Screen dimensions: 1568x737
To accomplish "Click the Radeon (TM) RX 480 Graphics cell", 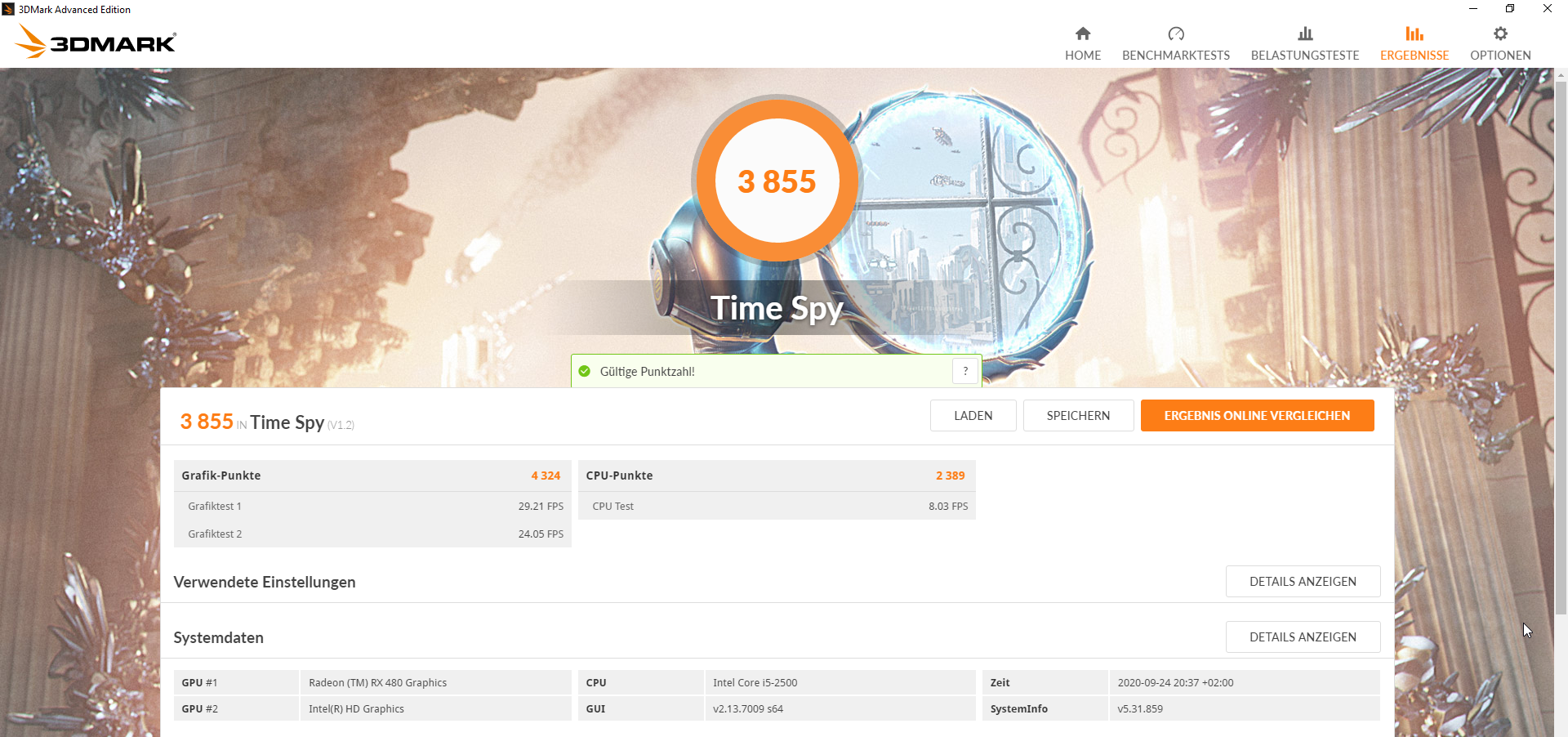I will (x=435, y=682).
